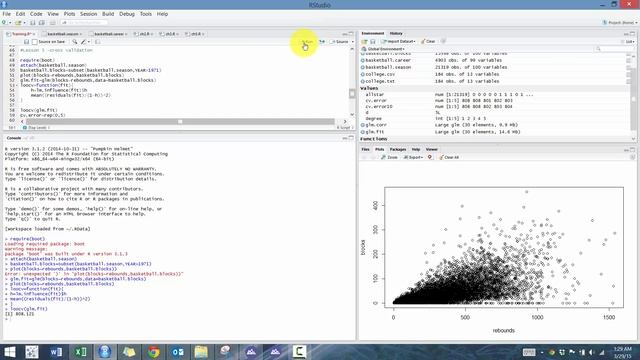The width and height of the screenshot is (640, 360).
Task: Open the Debug menu
Action: click(x=127, y=14)
